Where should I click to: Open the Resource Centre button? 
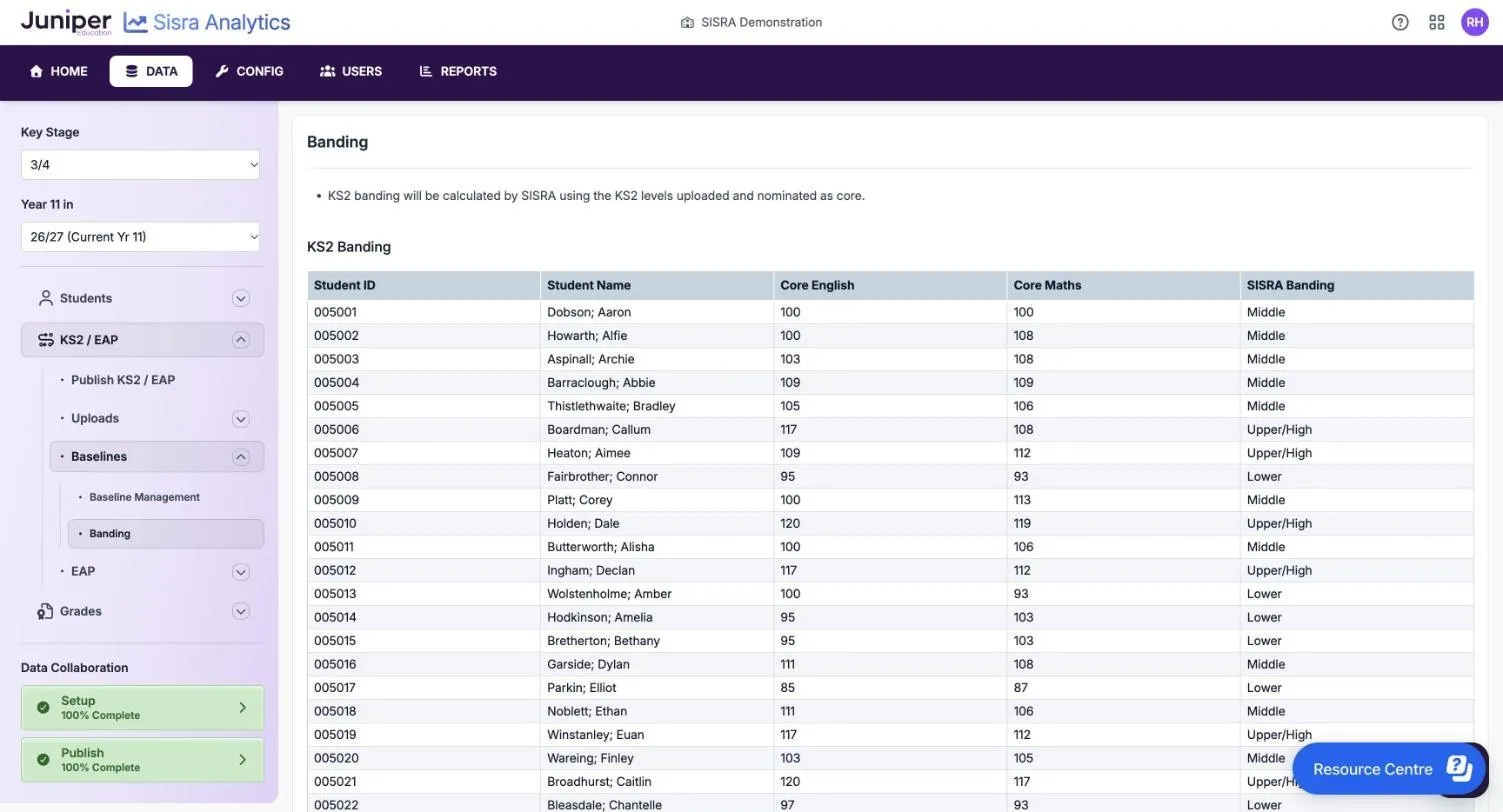[x=1391, y=769]
